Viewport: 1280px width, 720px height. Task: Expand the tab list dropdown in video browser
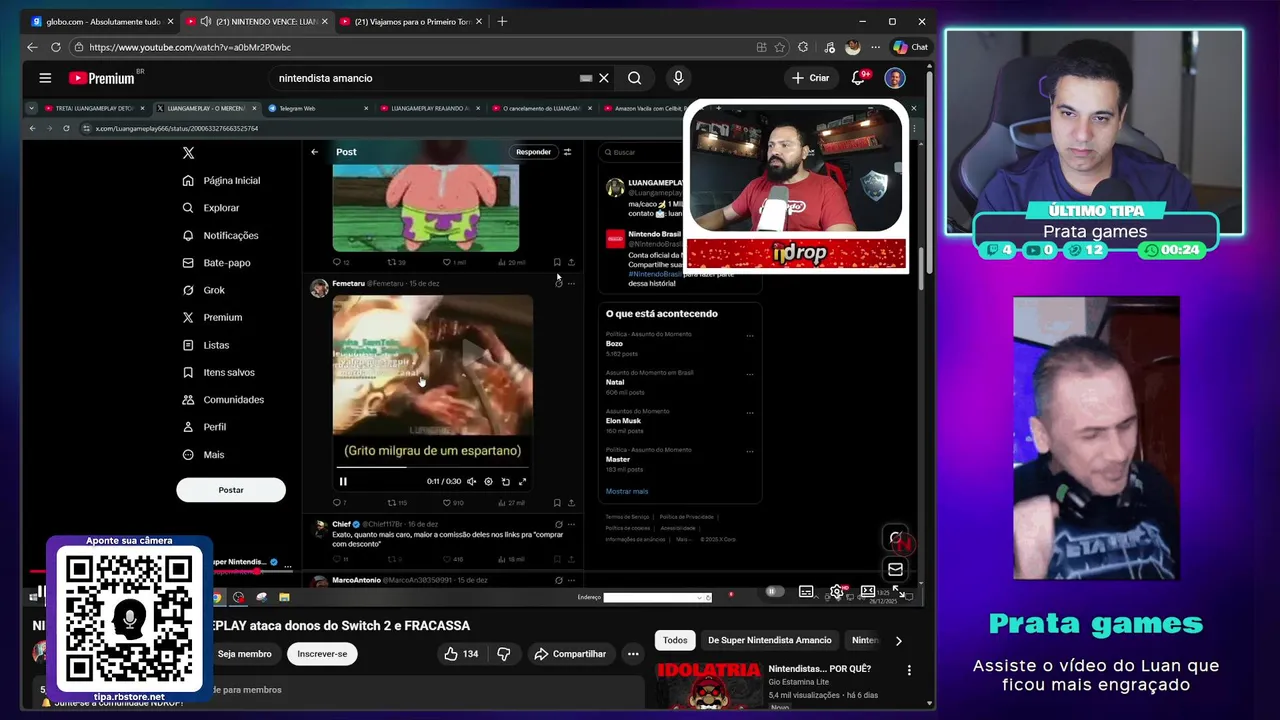[x=32, y=108]
